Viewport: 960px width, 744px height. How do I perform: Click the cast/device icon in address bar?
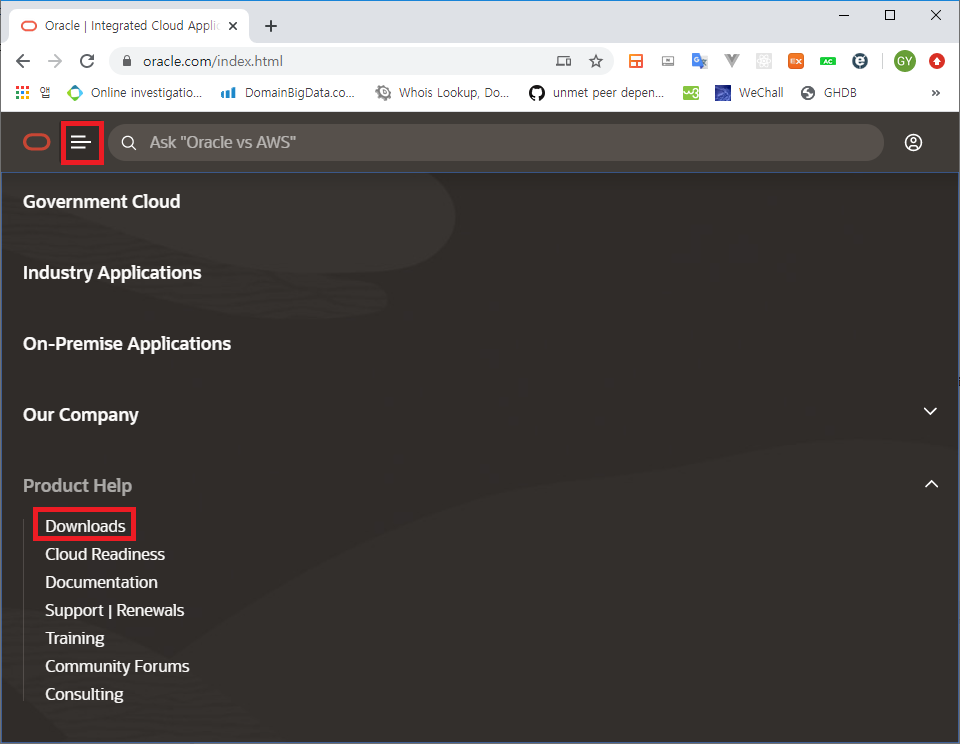point(563,61)
